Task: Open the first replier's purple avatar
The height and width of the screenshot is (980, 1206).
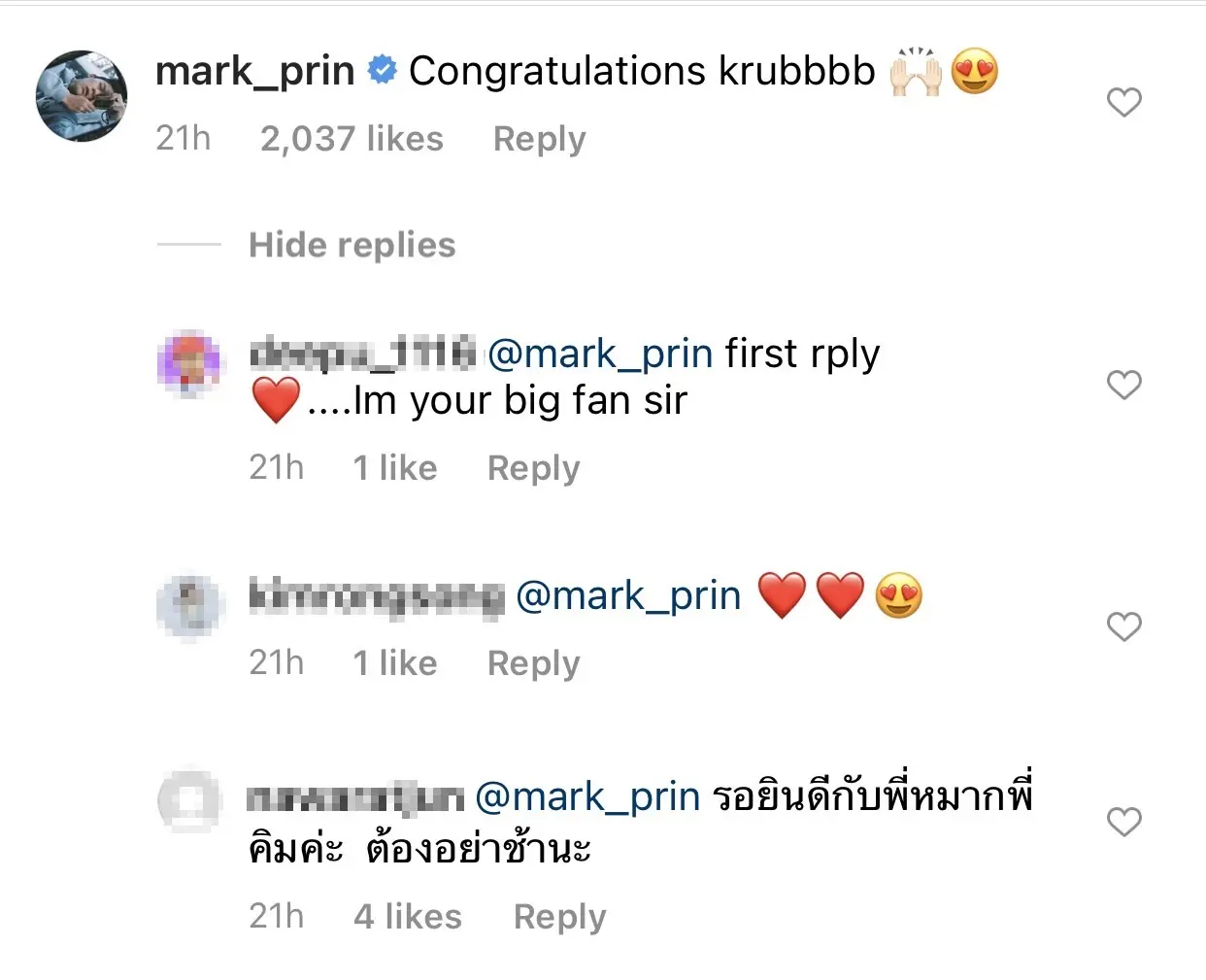Action: point(190,364)
